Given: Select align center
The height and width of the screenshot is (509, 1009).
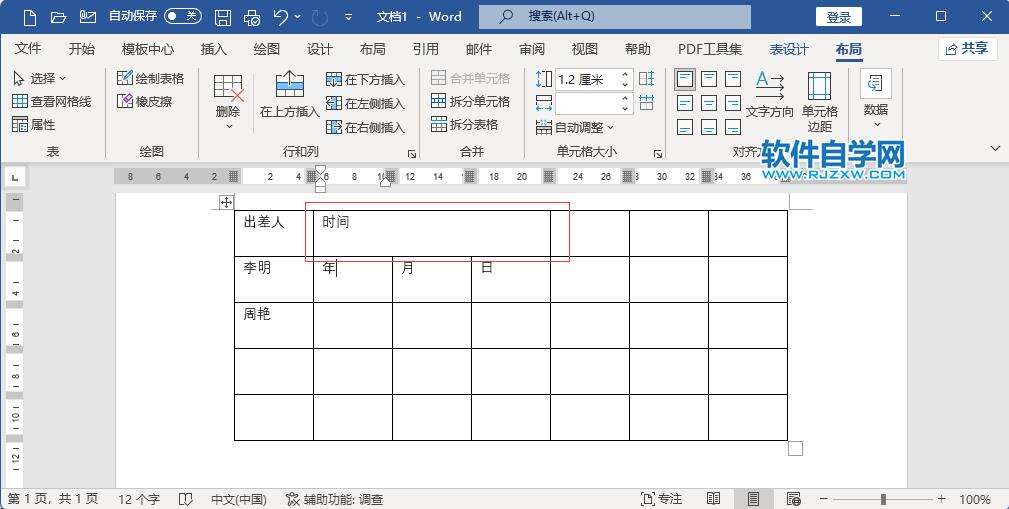Looking at the screenshot, I should [709, 103].
